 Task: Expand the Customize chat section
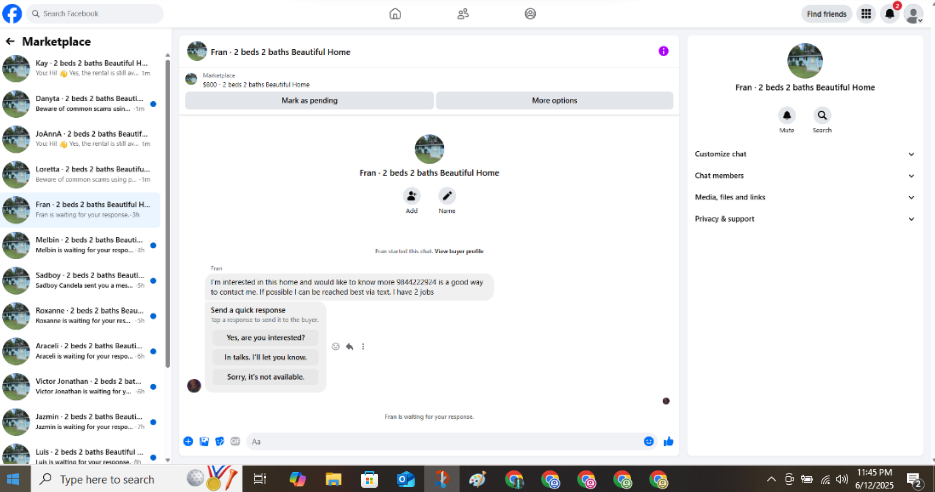(804, 154)
